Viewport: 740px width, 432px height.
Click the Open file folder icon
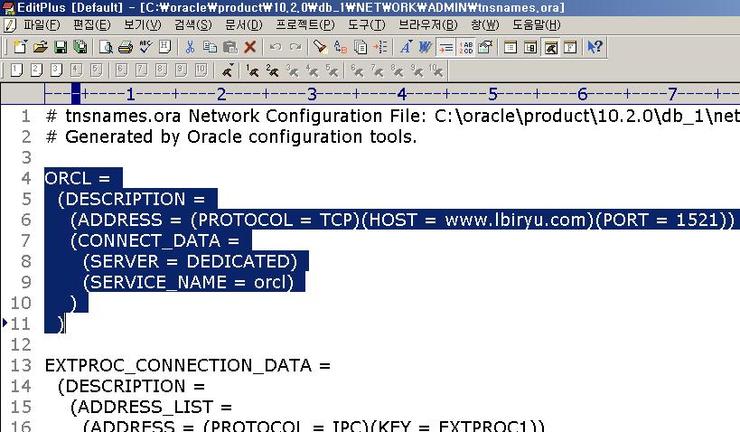point(40,47)
